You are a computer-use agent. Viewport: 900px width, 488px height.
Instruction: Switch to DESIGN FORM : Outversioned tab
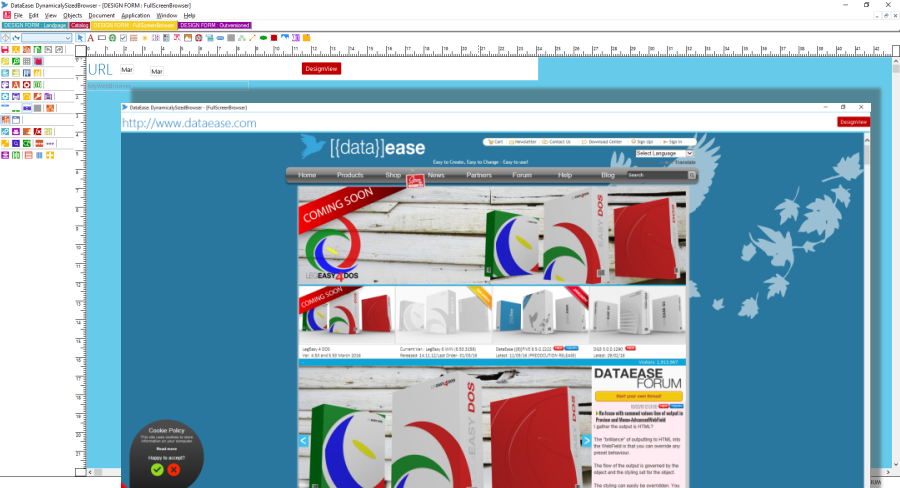tap(215, 25)
